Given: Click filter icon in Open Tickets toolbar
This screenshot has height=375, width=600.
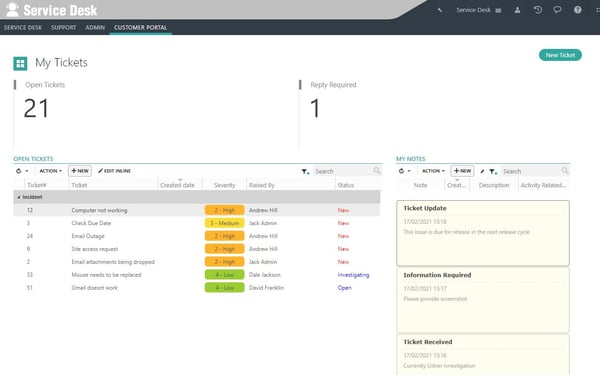Looking at the screenshot, I should tap(305, 171).
